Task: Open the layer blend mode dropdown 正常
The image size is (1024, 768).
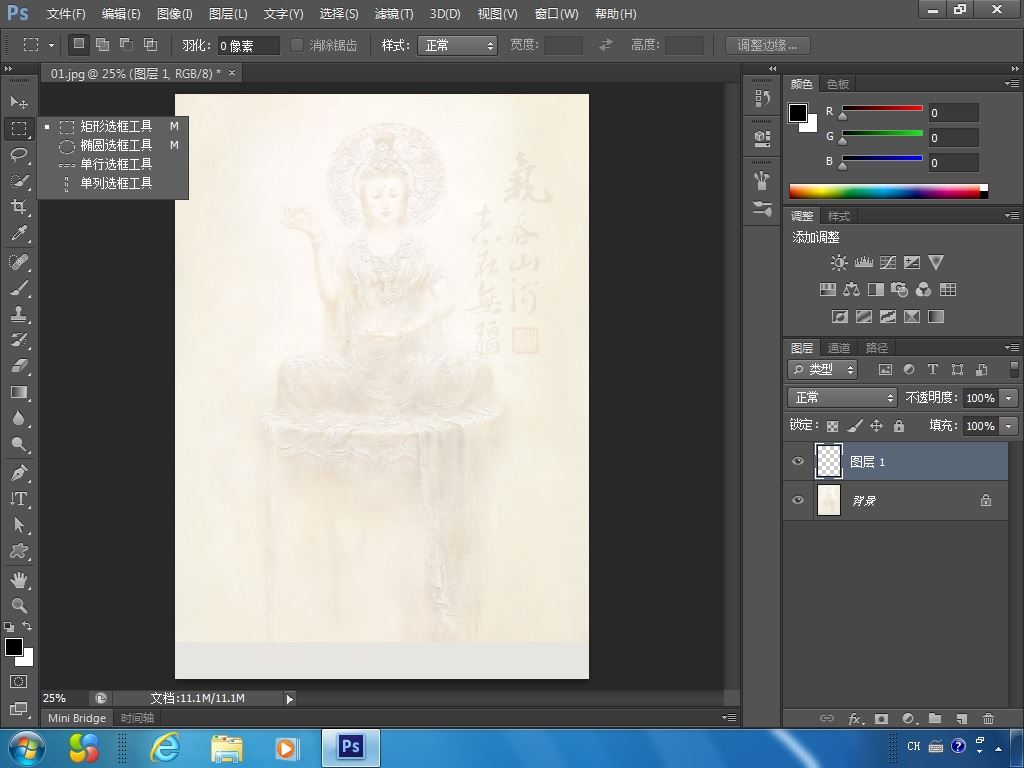Action: (x=842, y=397)
